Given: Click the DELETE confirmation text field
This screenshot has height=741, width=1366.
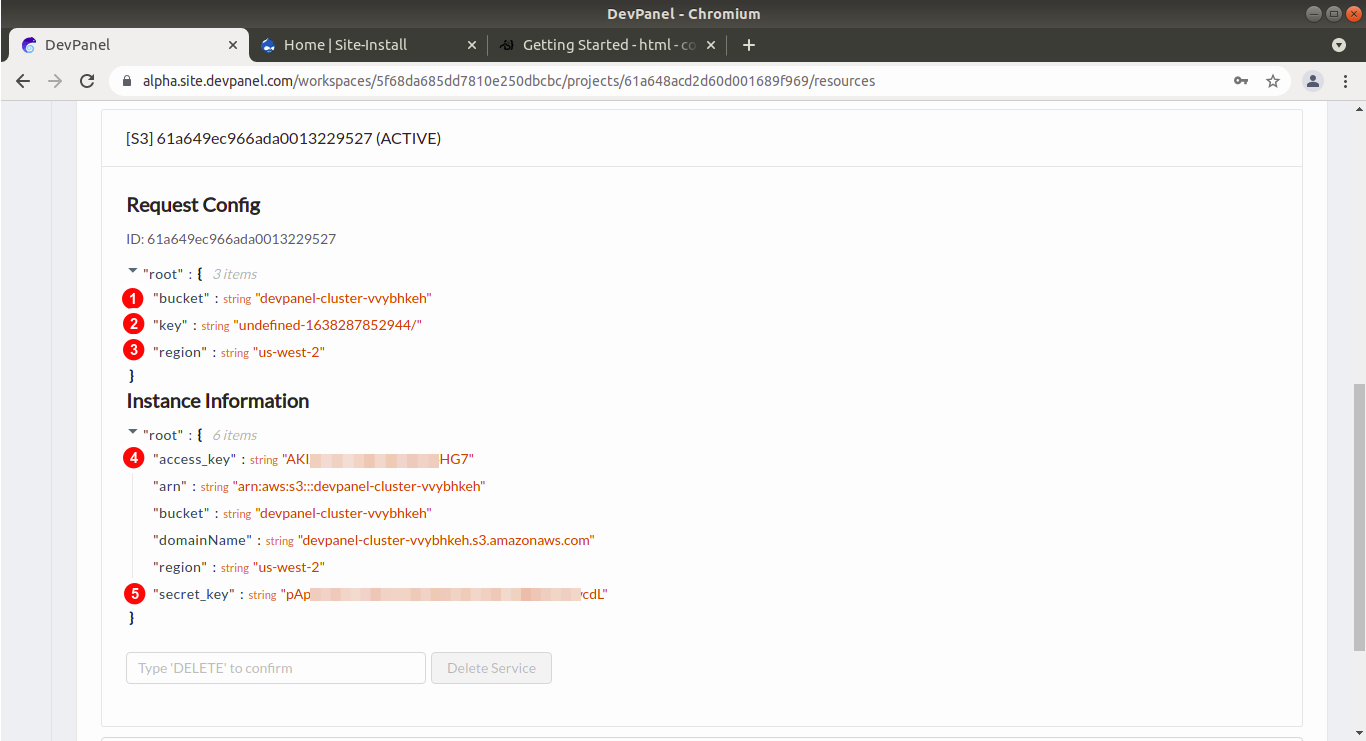Looking at the screenshot, I should click(276, 668).
